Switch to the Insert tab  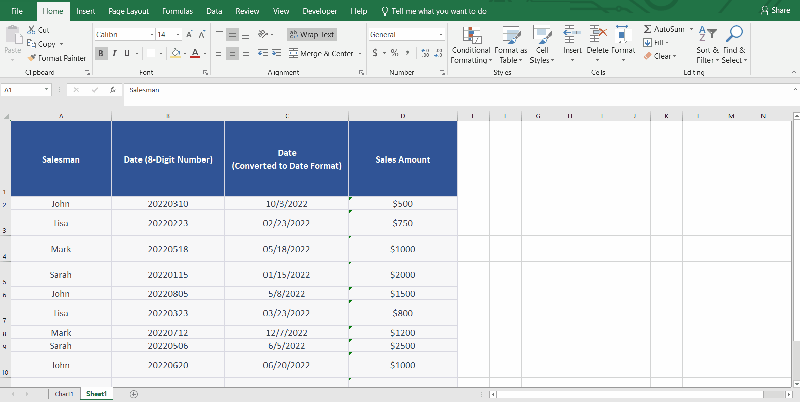[86, 11]
